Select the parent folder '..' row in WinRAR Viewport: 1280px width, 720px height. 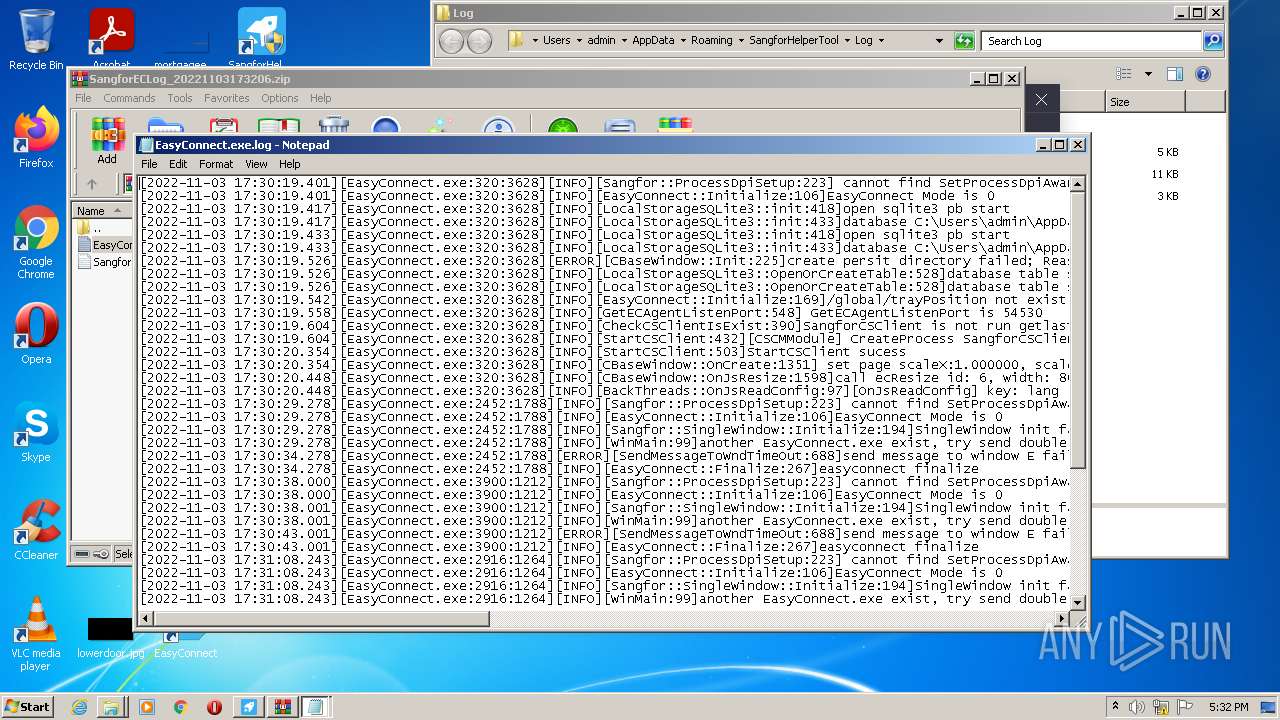click(x=104, y=228)
